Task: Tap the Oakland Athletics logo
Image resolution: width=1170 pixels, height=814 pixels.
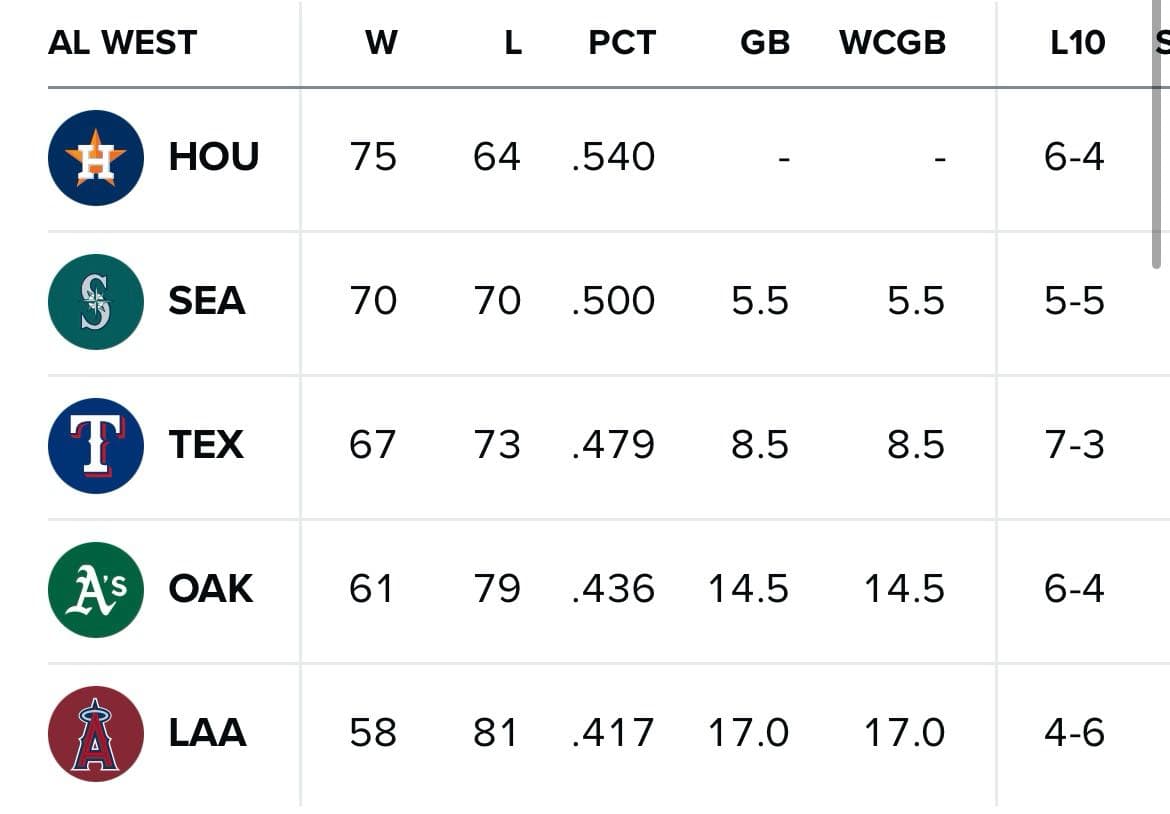Action: click(96, 590)
